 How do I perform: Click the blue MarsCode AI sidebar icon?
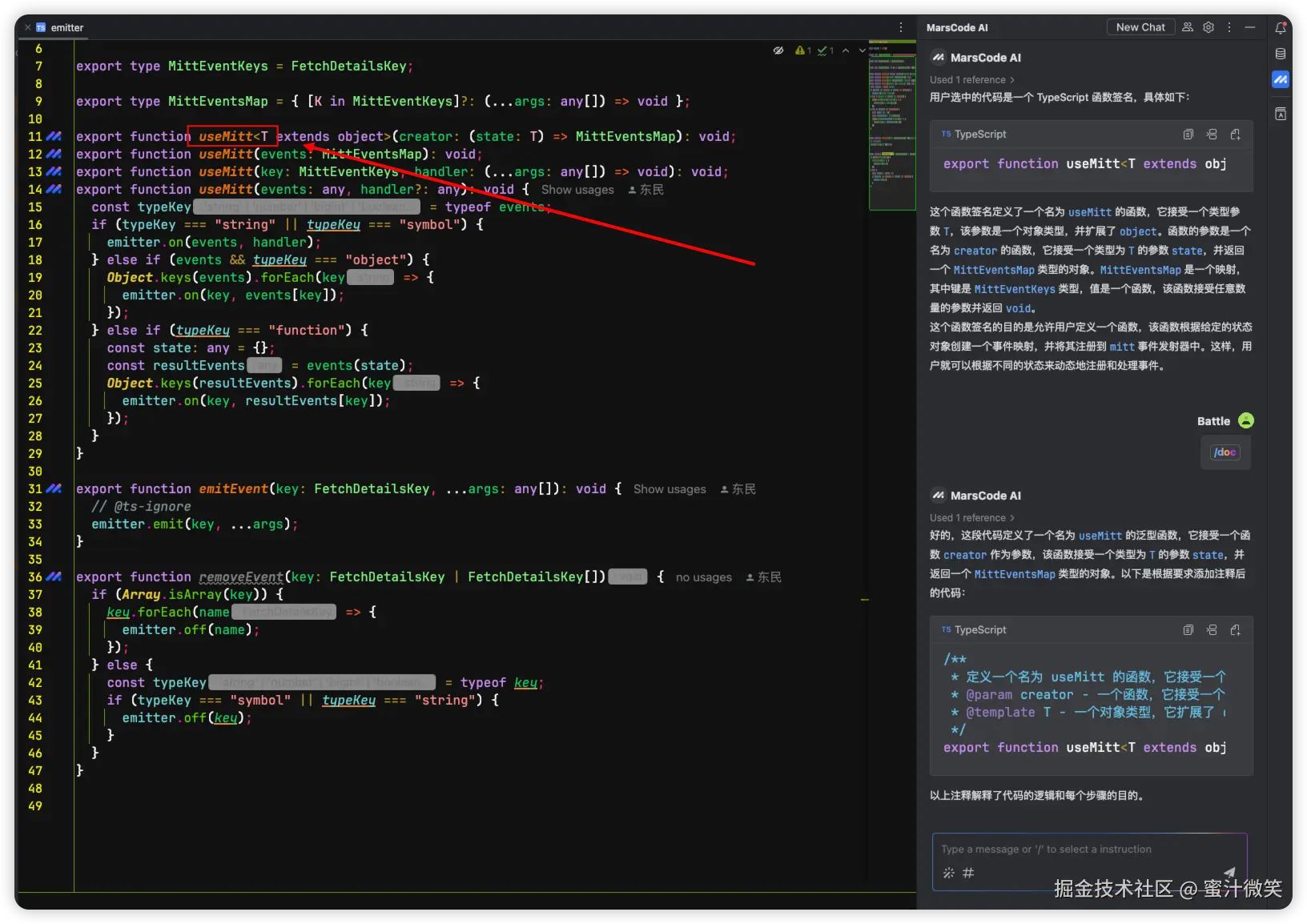click(1281, 79)
